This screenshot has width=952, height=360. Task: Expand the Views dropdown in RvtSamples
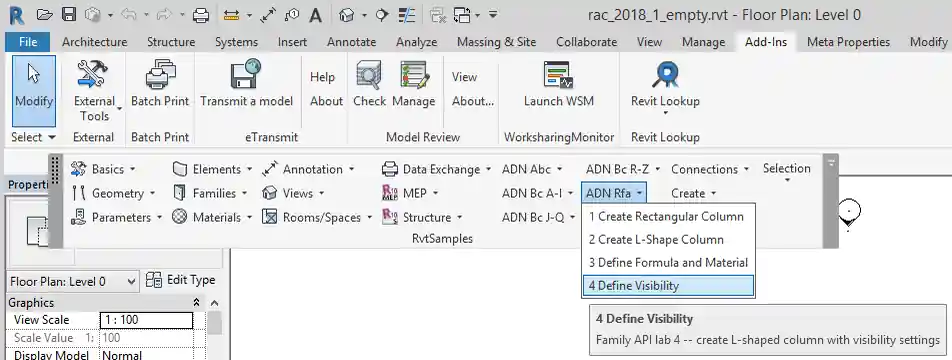pyautogui.click(x=294, y=193)
